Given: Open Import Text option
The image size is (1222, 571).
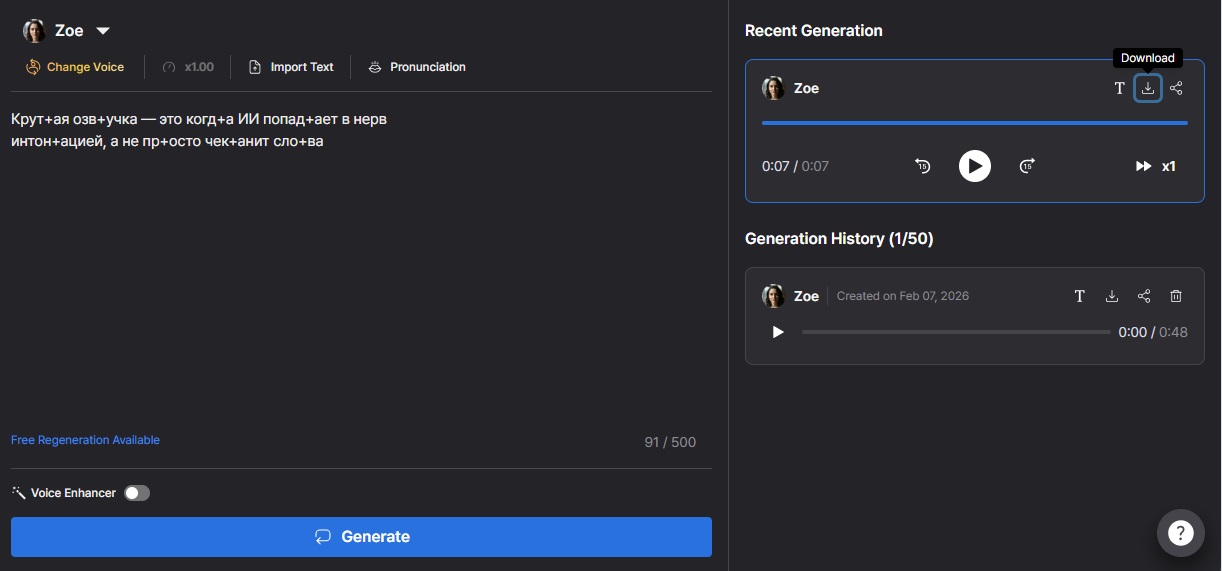Looking at the screenshot, I should click(x=291, y=67).
